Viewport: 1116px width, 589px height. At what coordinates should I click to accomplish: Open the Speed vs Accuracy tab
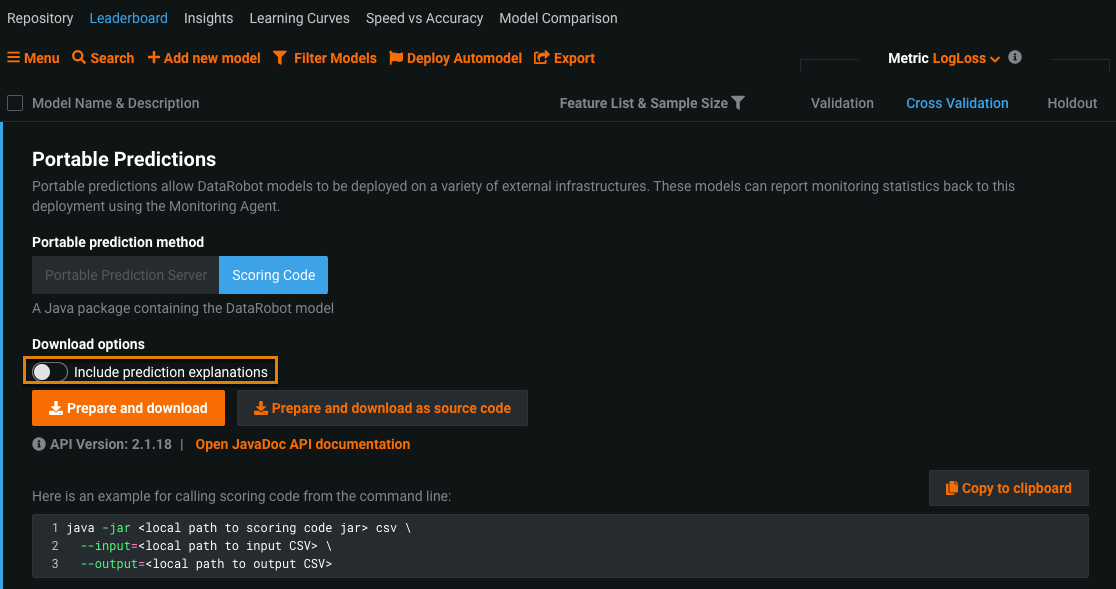coord(424,18)
